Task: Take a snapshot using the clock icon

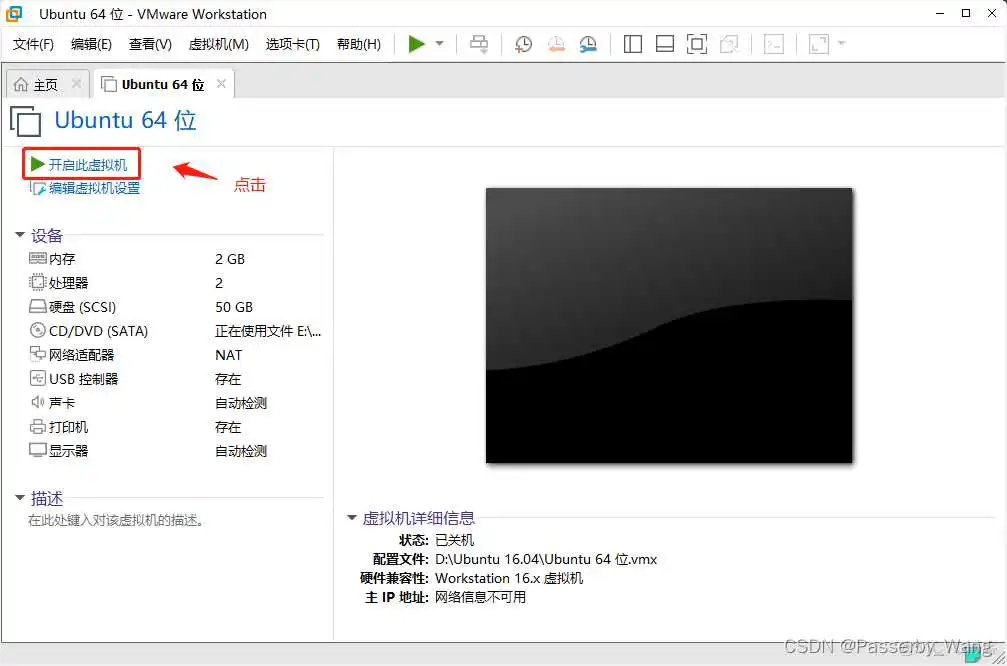Action: coord(523,44)
